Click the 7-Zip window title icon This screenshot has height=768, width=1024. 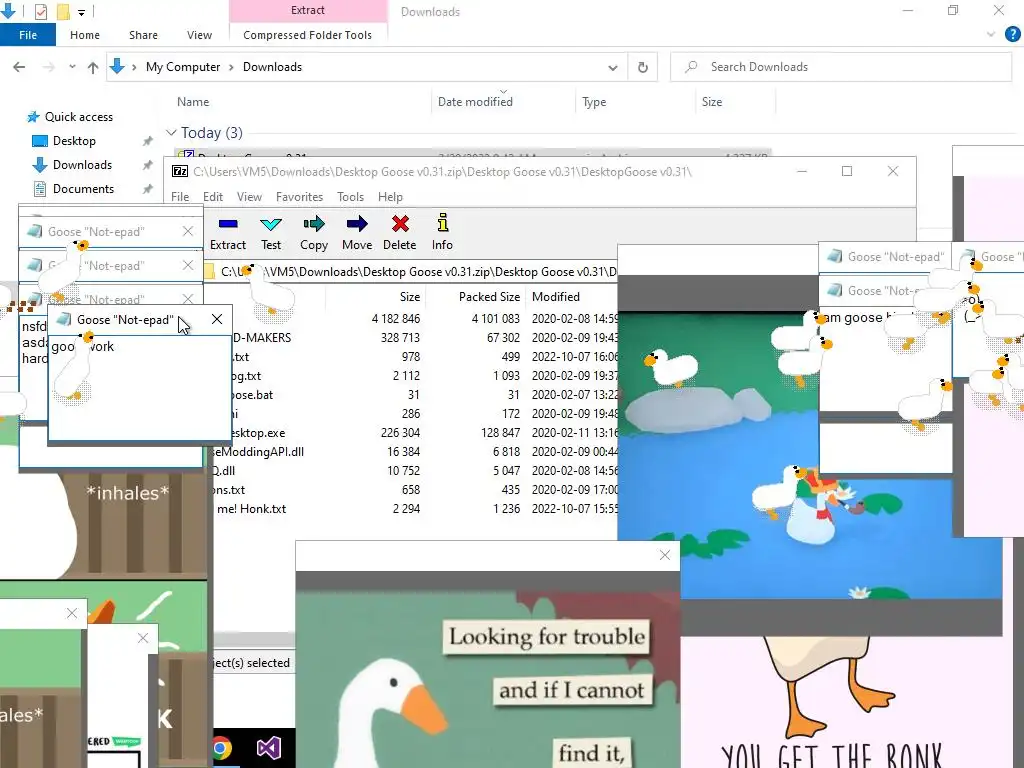point(180,171)
